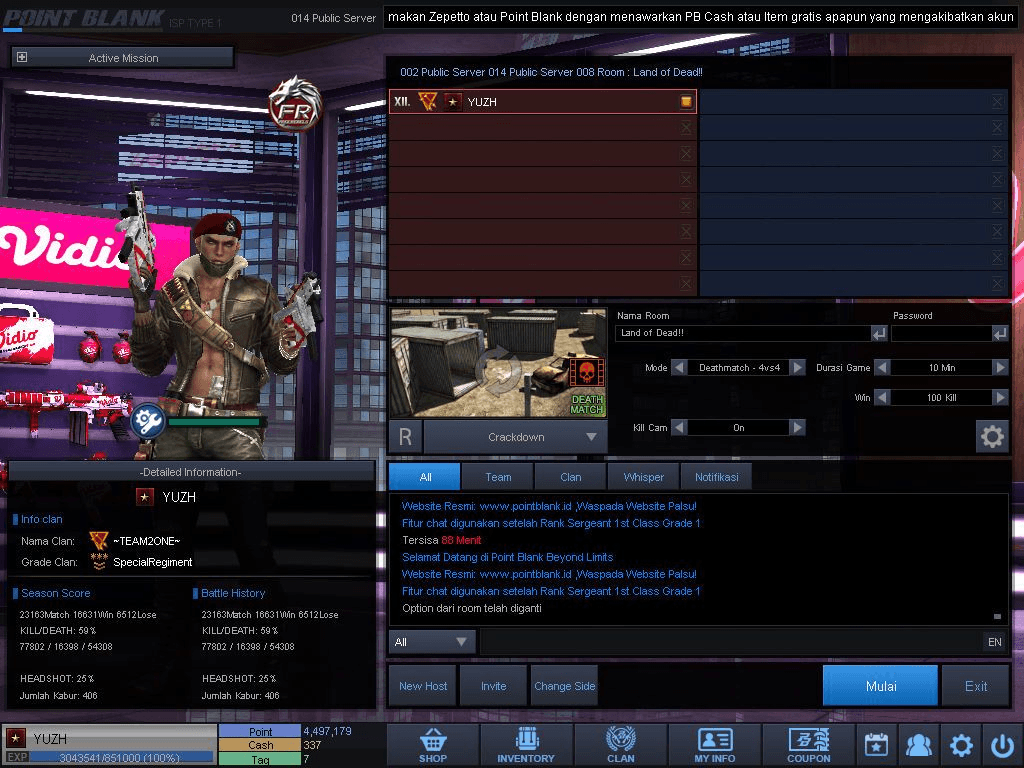
Task: Select previous Mode option
Action: click(679, 368)
